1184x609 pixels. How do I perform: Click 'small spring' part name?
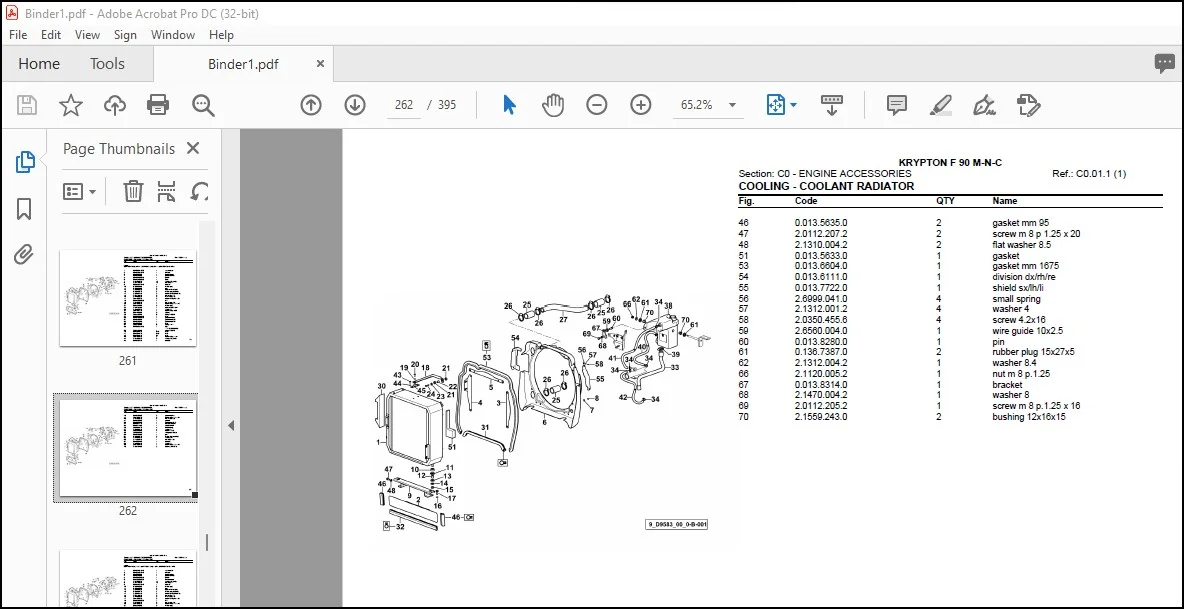1016,299
